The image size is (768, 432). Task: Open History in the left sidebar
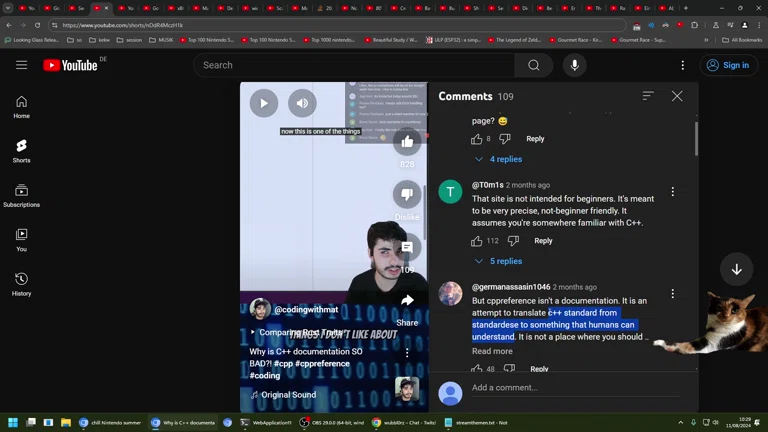(21, 284)
